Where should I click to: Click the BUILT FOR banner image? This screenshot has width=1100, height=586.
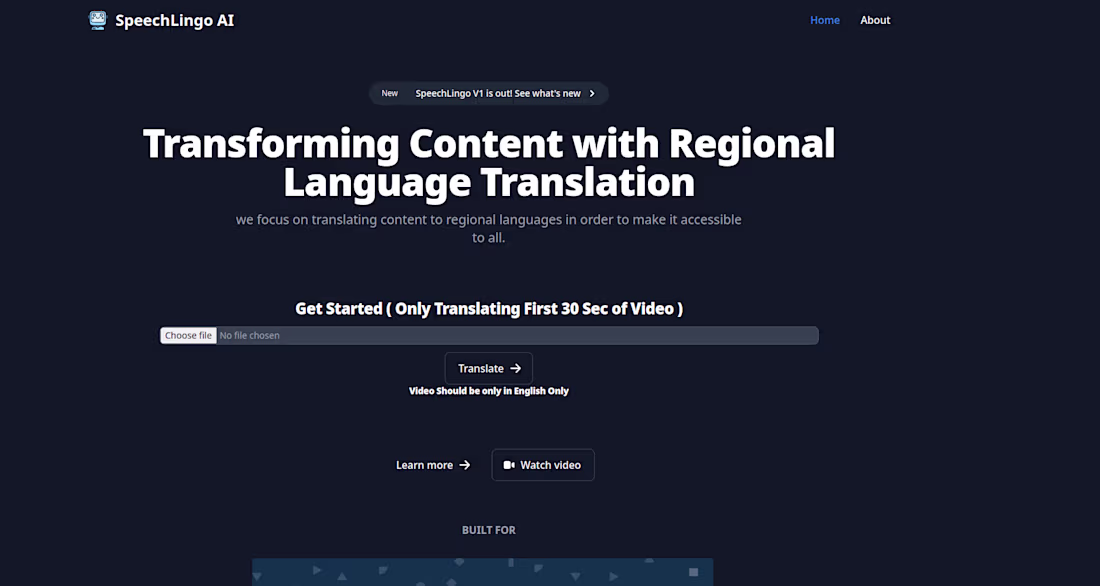(x=482, y=572)
